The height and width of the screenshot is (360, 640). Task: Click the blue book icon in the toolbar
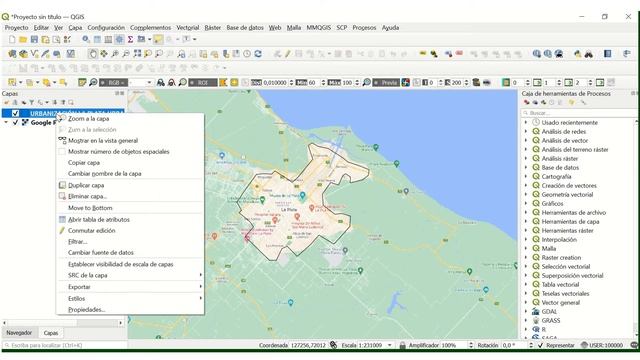608,53
